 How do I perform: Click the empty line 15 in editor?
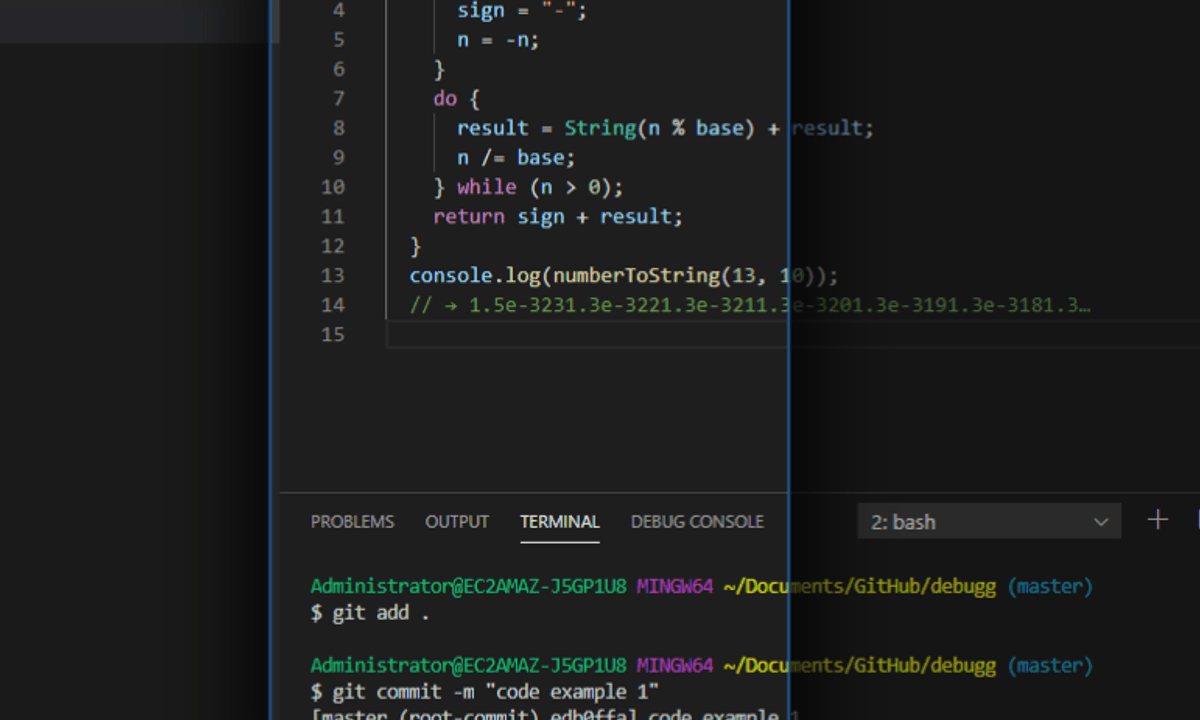point(793,334)
